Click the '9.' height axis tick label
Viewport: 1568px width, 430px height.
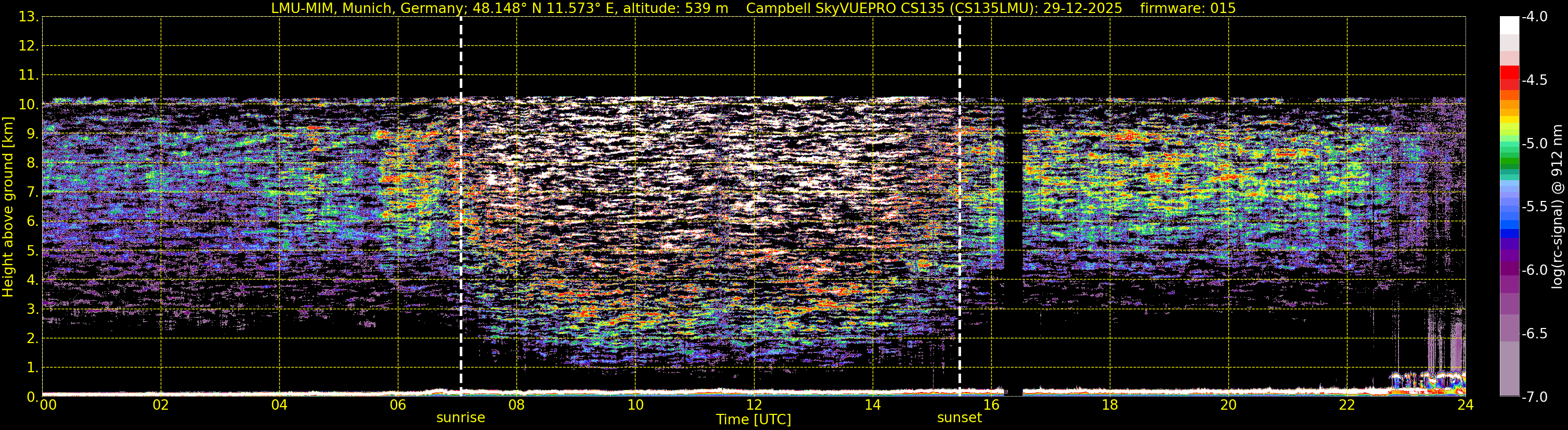[x=33, y=134]
